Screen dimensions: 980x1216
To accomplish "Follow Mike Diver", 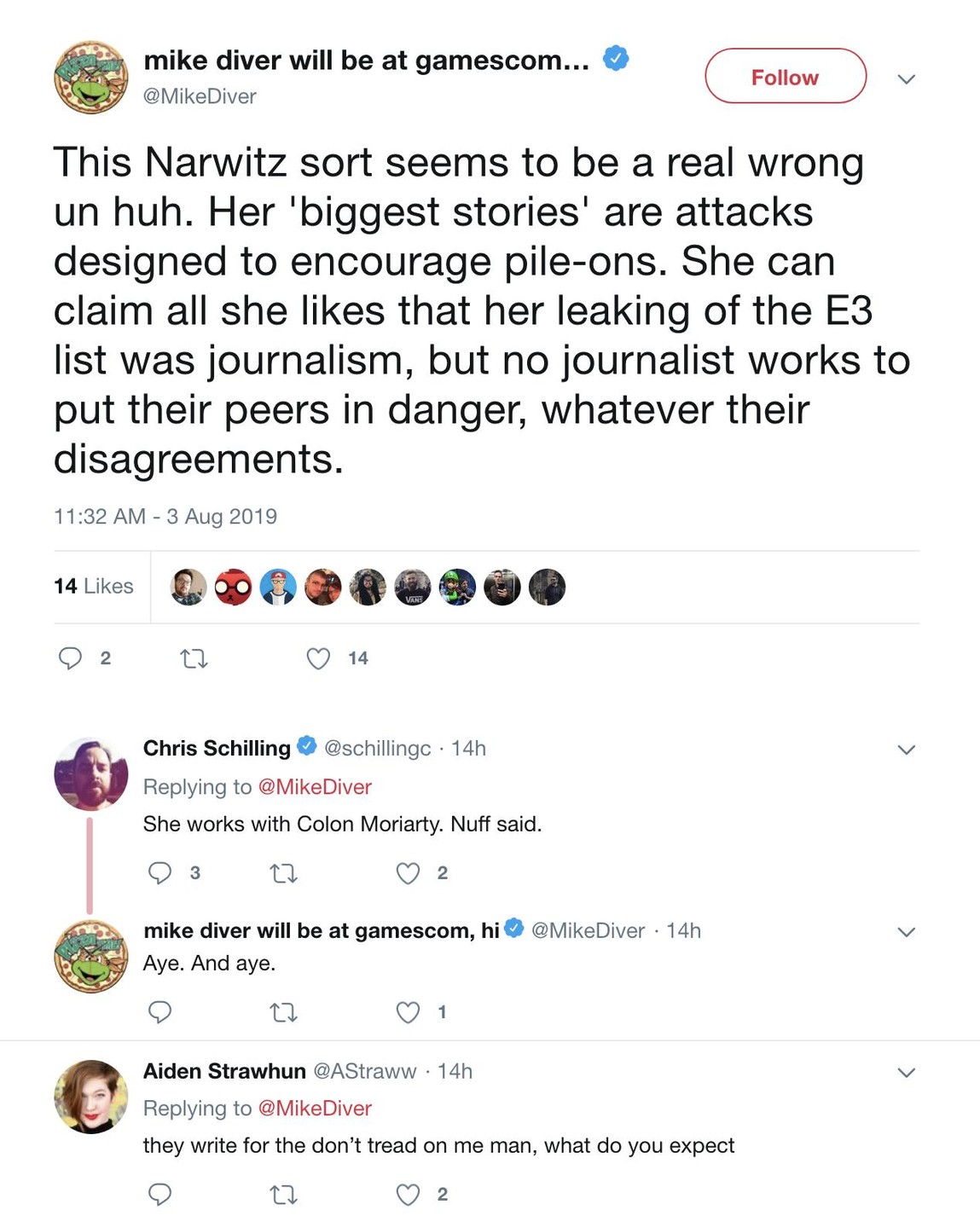I will (785, 77).
